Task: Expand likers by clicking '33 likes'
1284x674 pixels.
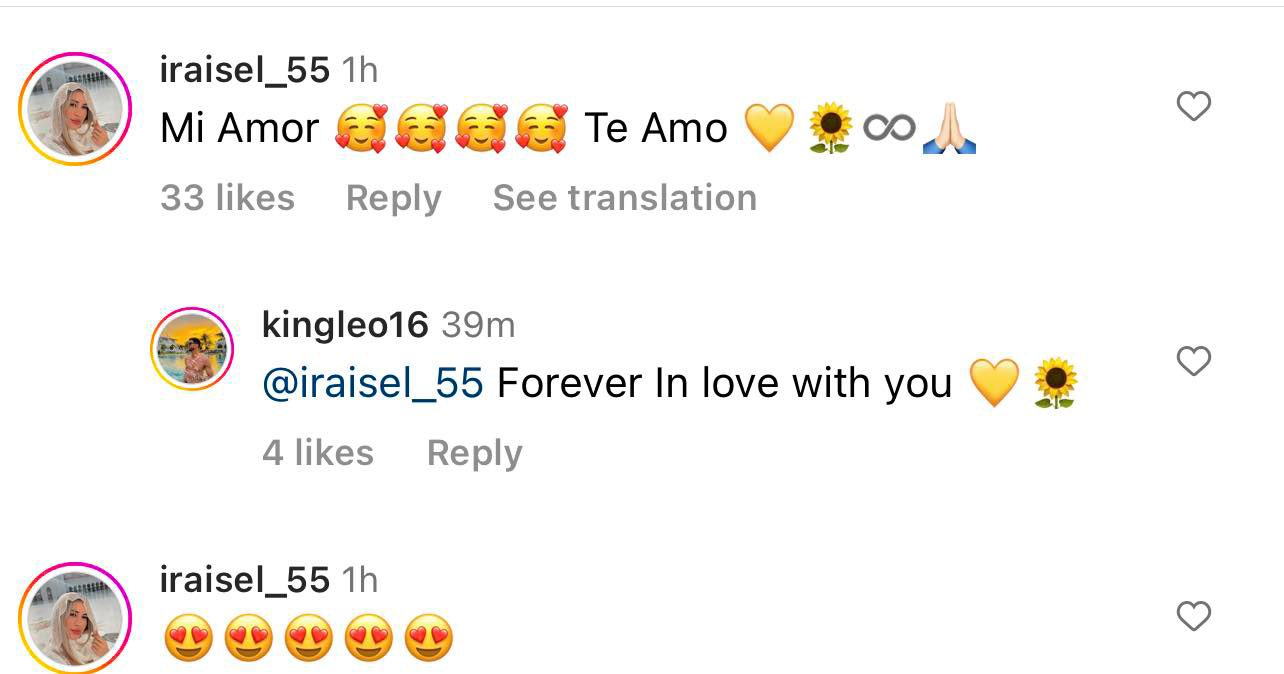Action: (229, 197)
